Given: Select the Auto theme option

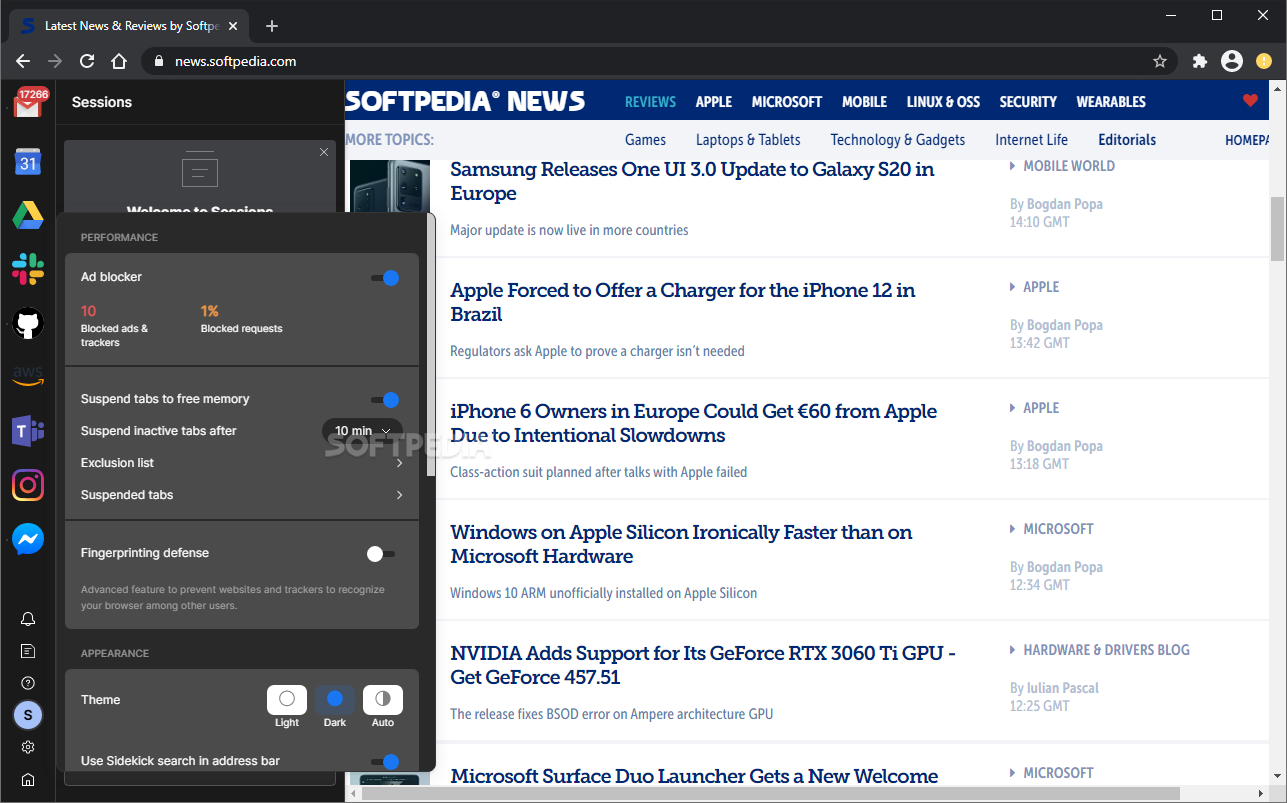Looking at the screenshot, I should tap(383, 699).
